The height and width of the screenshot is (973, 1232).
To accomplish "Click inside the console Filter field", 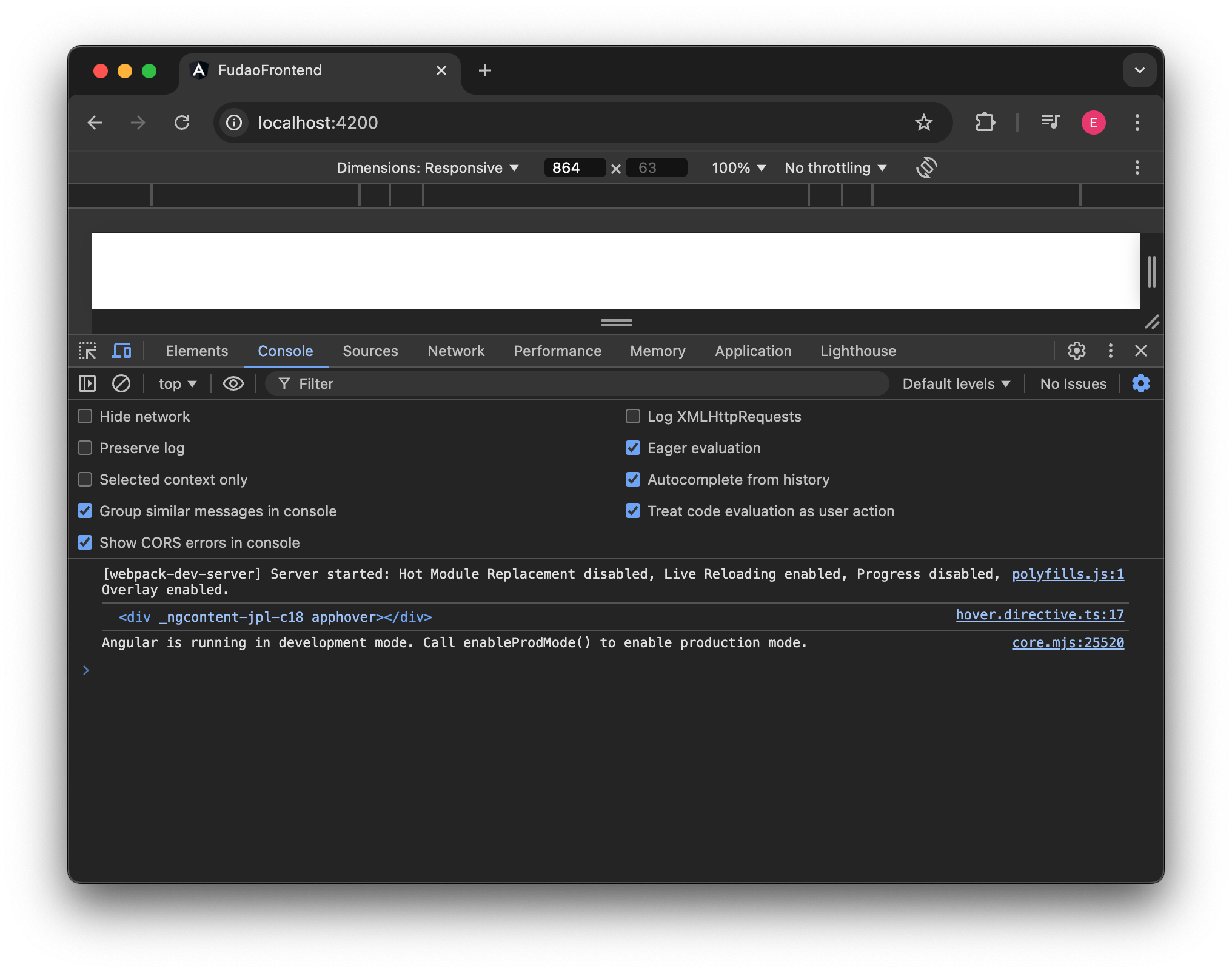I will point(424,383).
